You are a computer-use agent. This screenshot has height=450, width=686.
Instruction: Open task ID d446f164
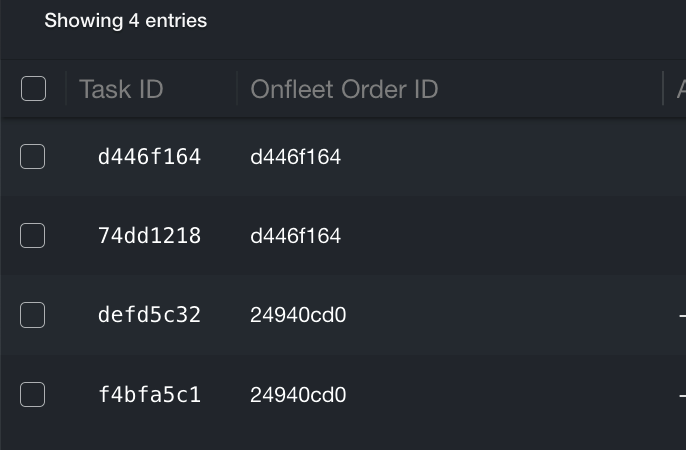[149, 157]
